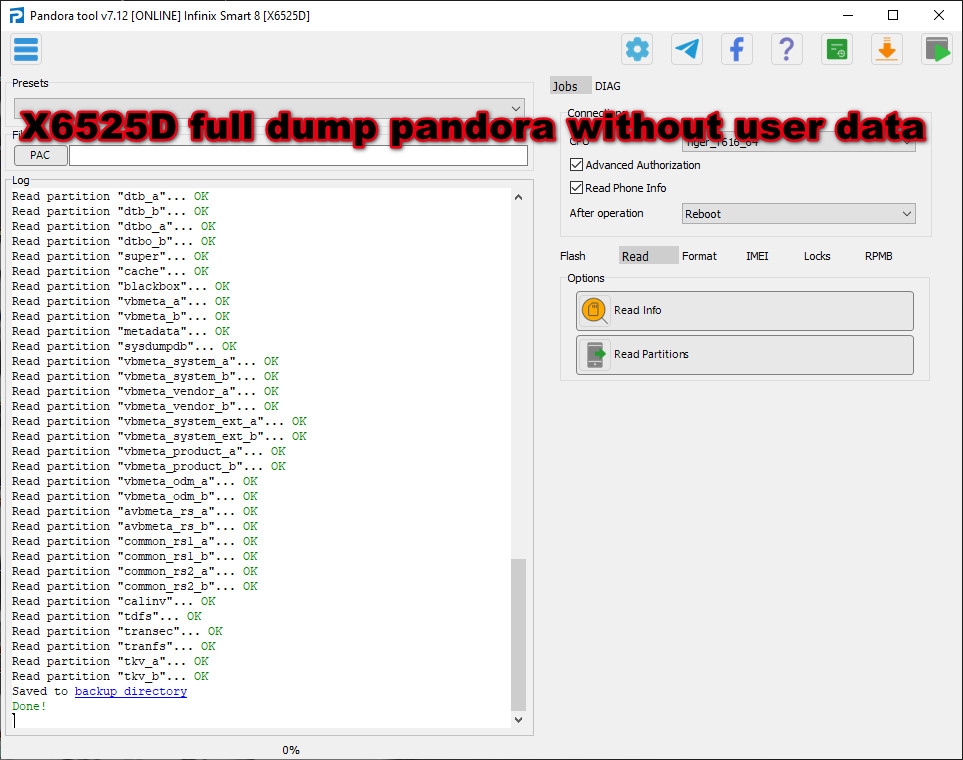Image resolution: width=963 pixels, height=760 pixels.
Task: Switch to the Flash tab
Action: coord(573,256)
